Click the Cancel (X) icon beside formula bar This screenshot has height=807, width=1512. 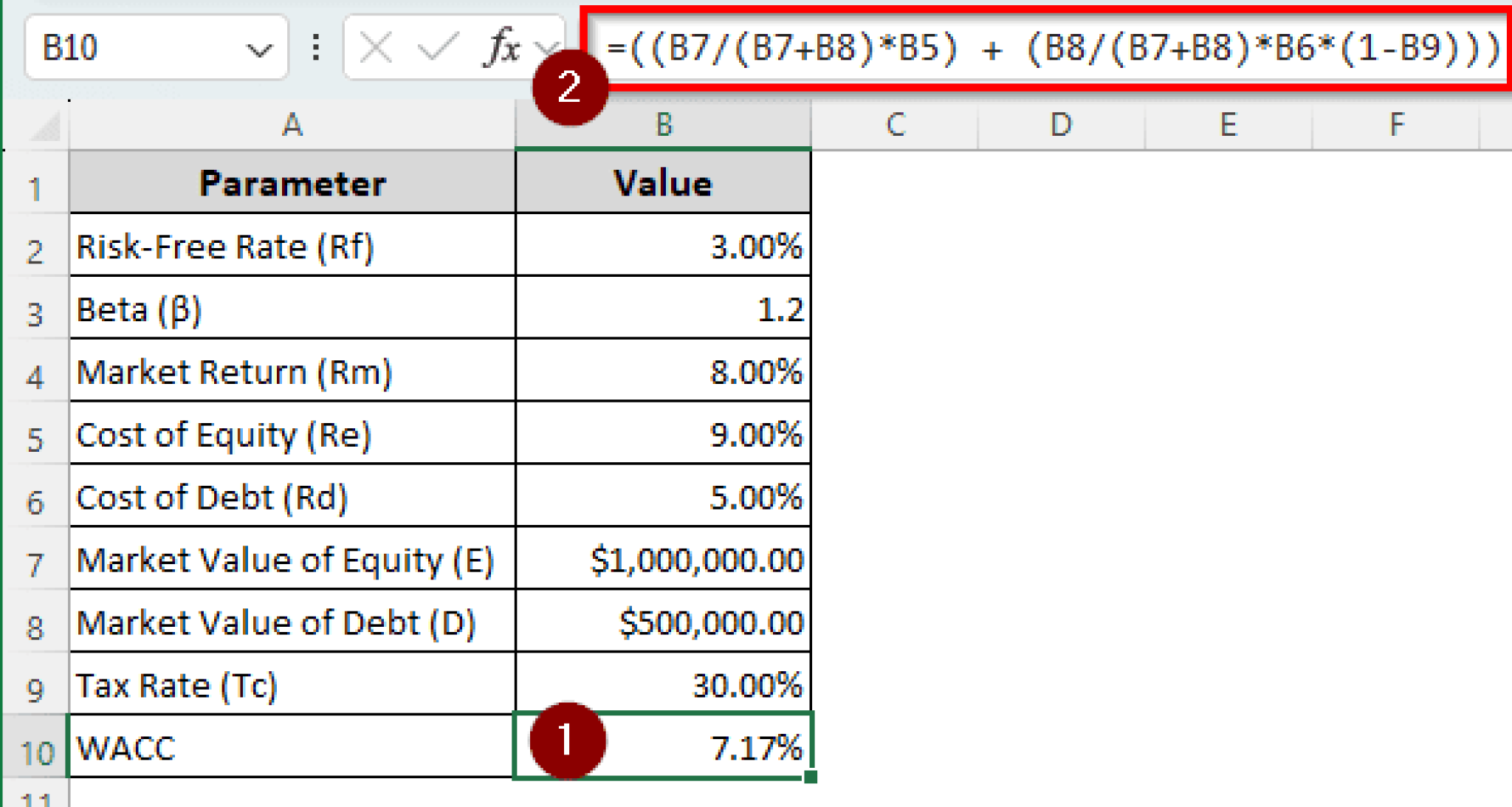(376, 47)
